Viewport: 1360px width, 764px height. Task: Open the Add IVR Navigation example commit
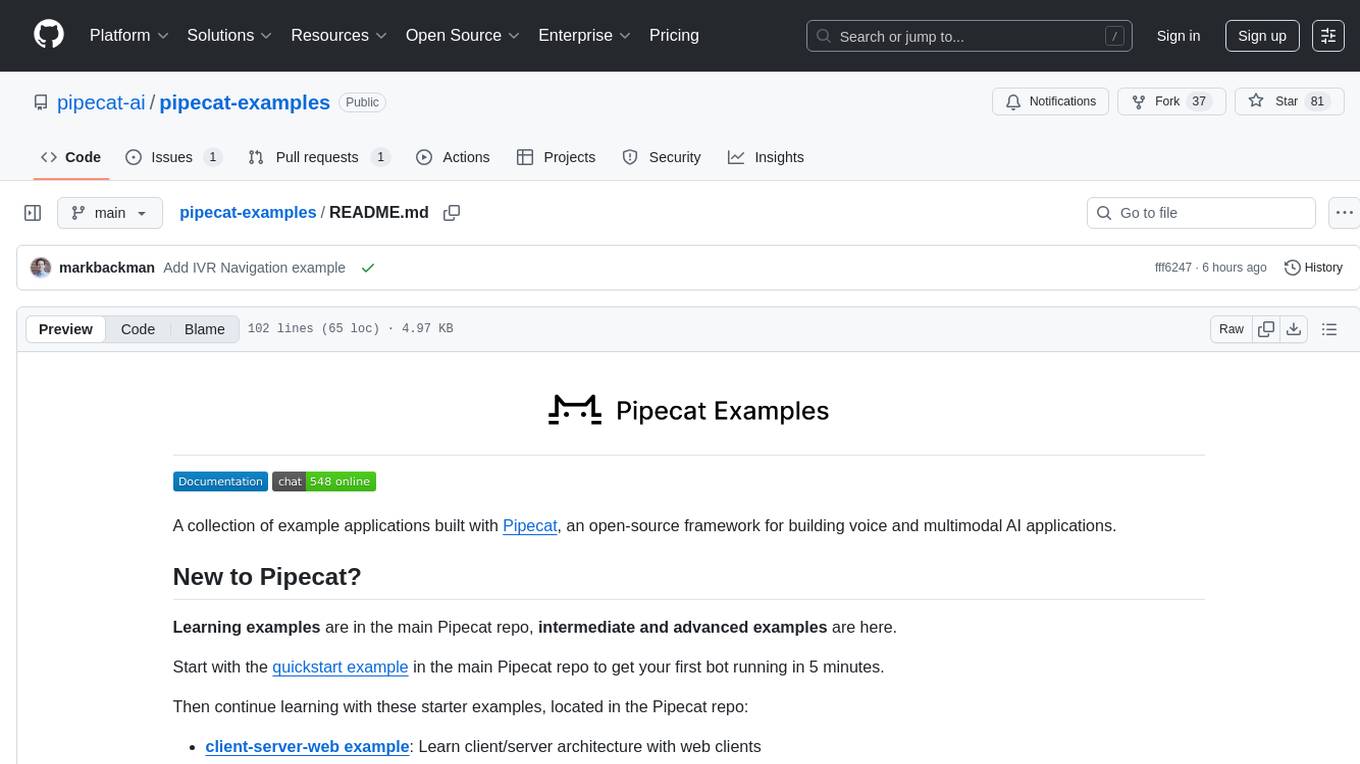254,268
